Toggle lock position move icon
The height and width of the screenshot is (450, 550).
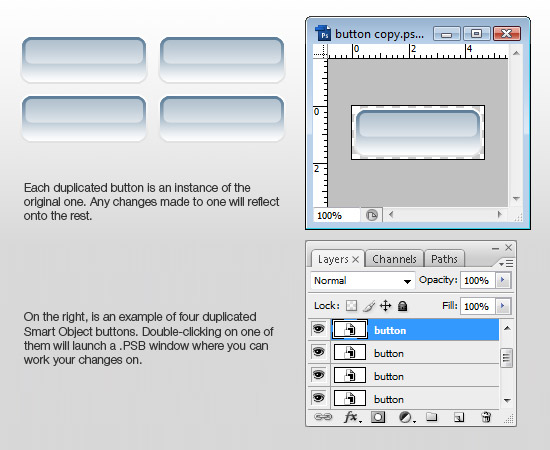(x=385, y=305)
